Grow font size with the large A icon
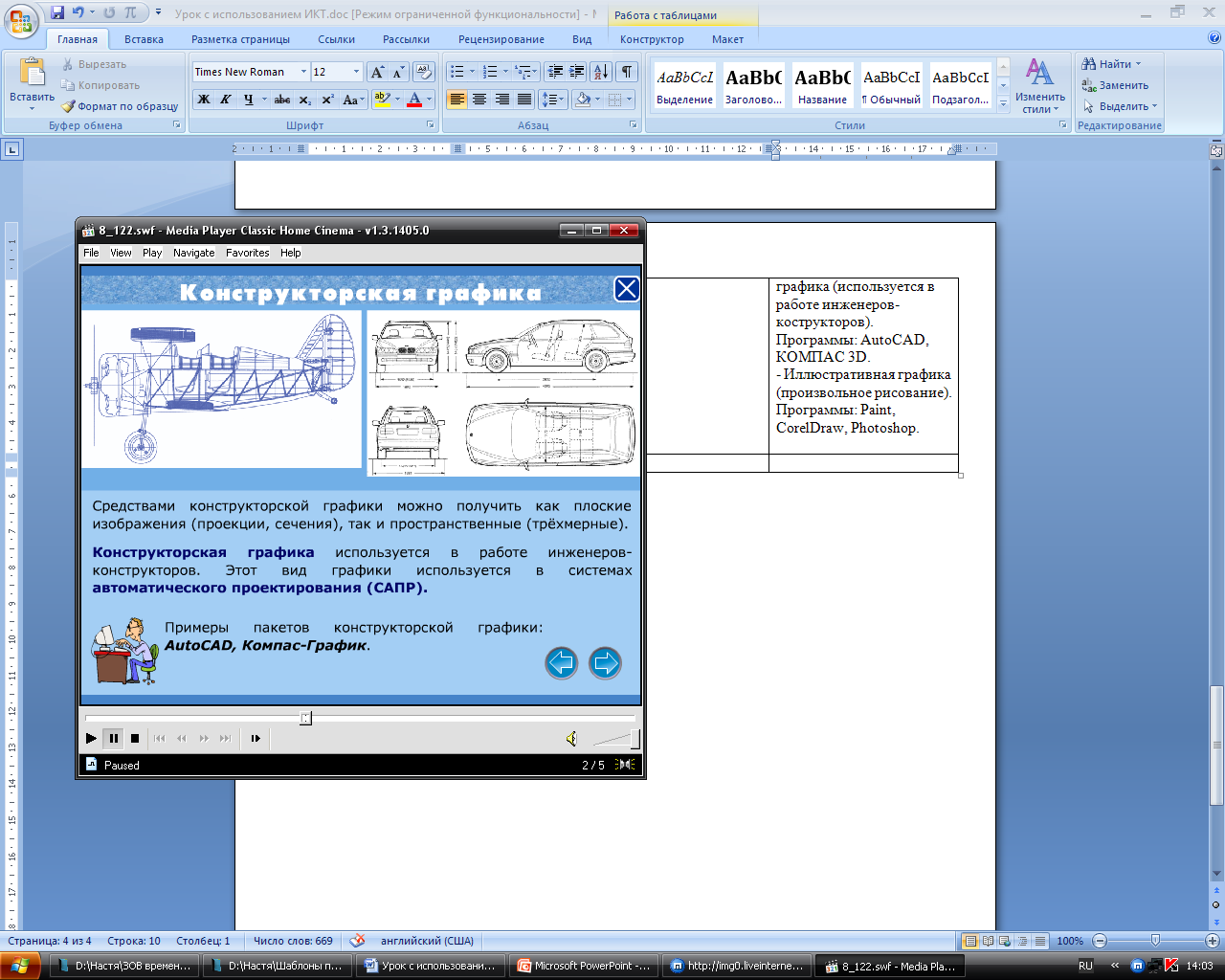 tap(377, 72)
